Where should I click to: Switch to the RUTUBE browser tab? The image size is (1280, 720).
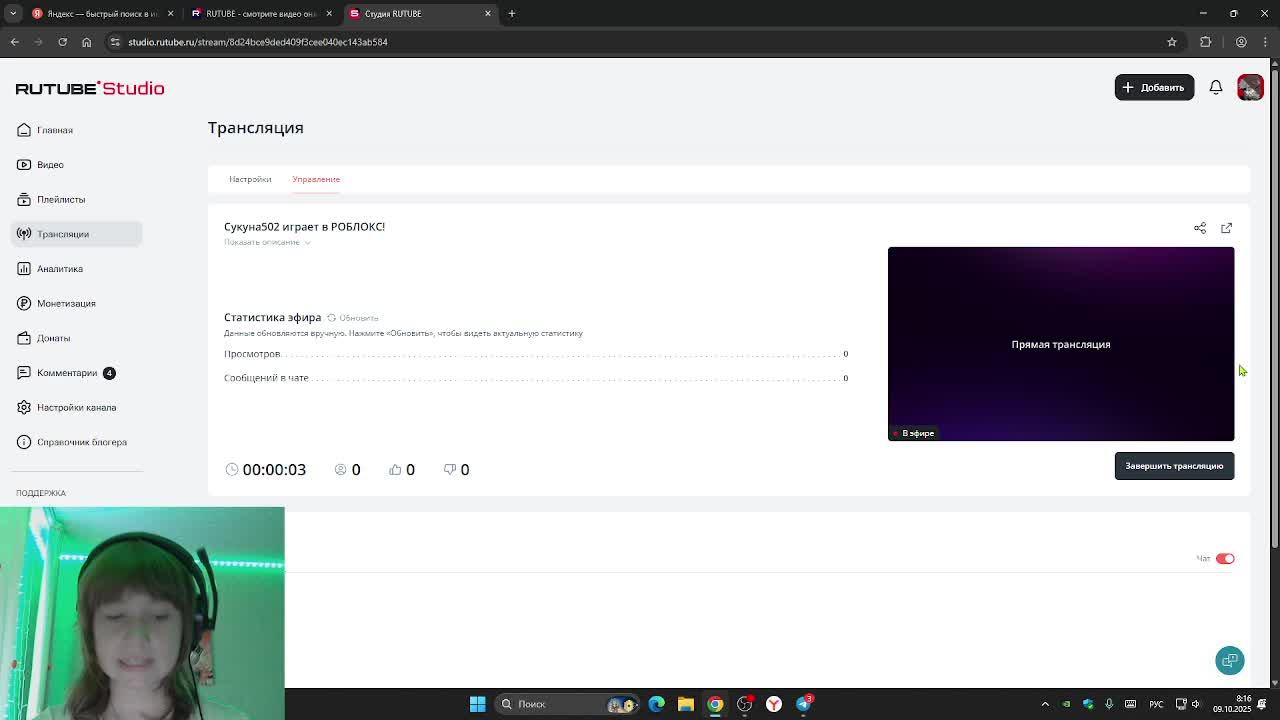262,13
